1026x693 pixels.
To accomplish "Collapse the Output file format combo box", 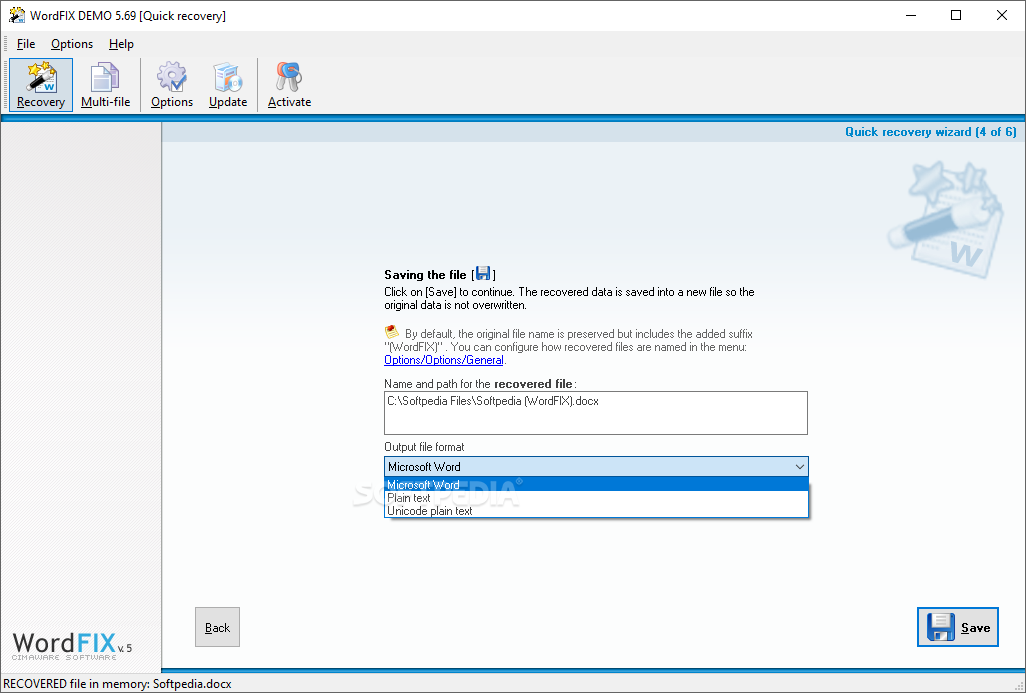I will click(x=800, y=467).
